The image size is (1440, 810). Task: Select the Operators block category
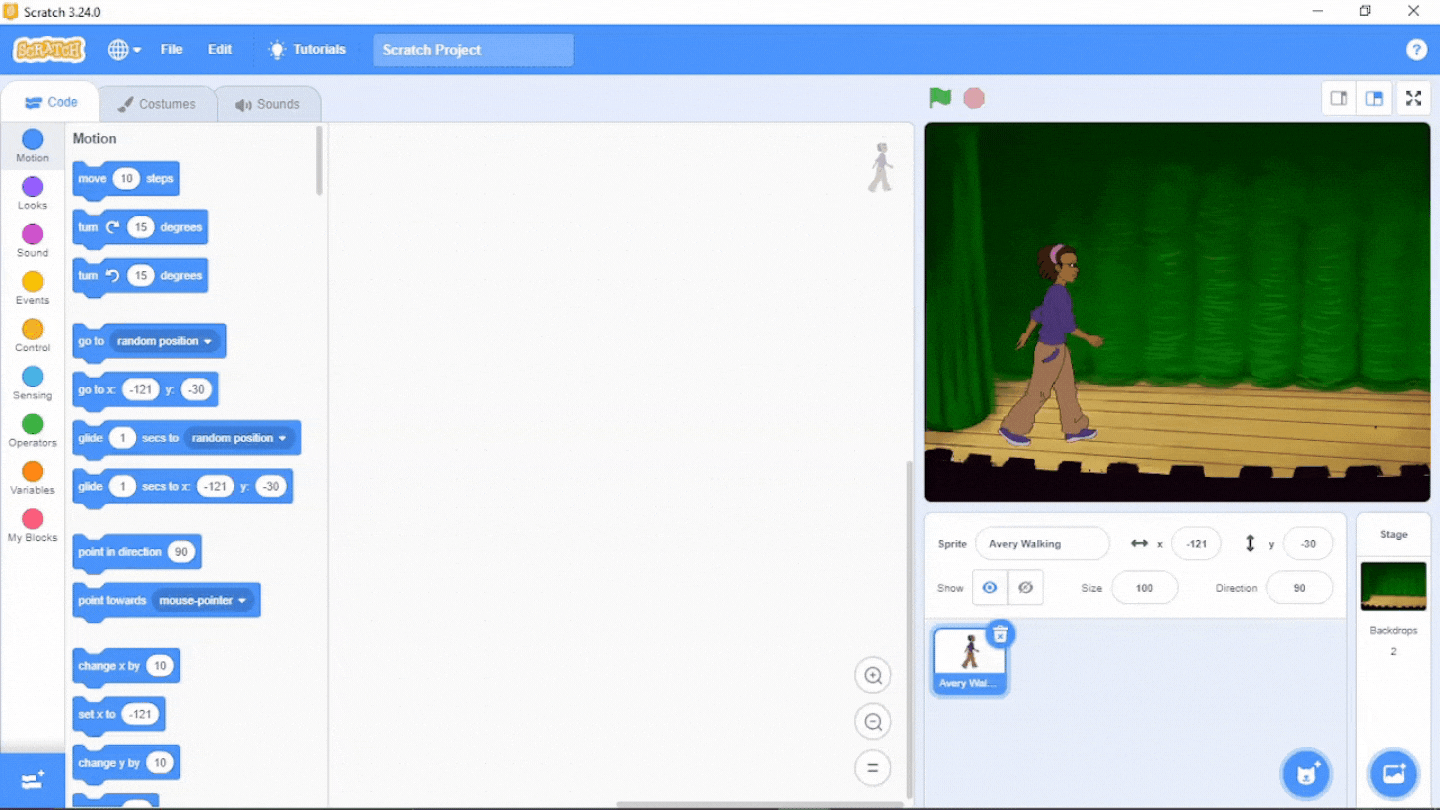coord(32,431)
